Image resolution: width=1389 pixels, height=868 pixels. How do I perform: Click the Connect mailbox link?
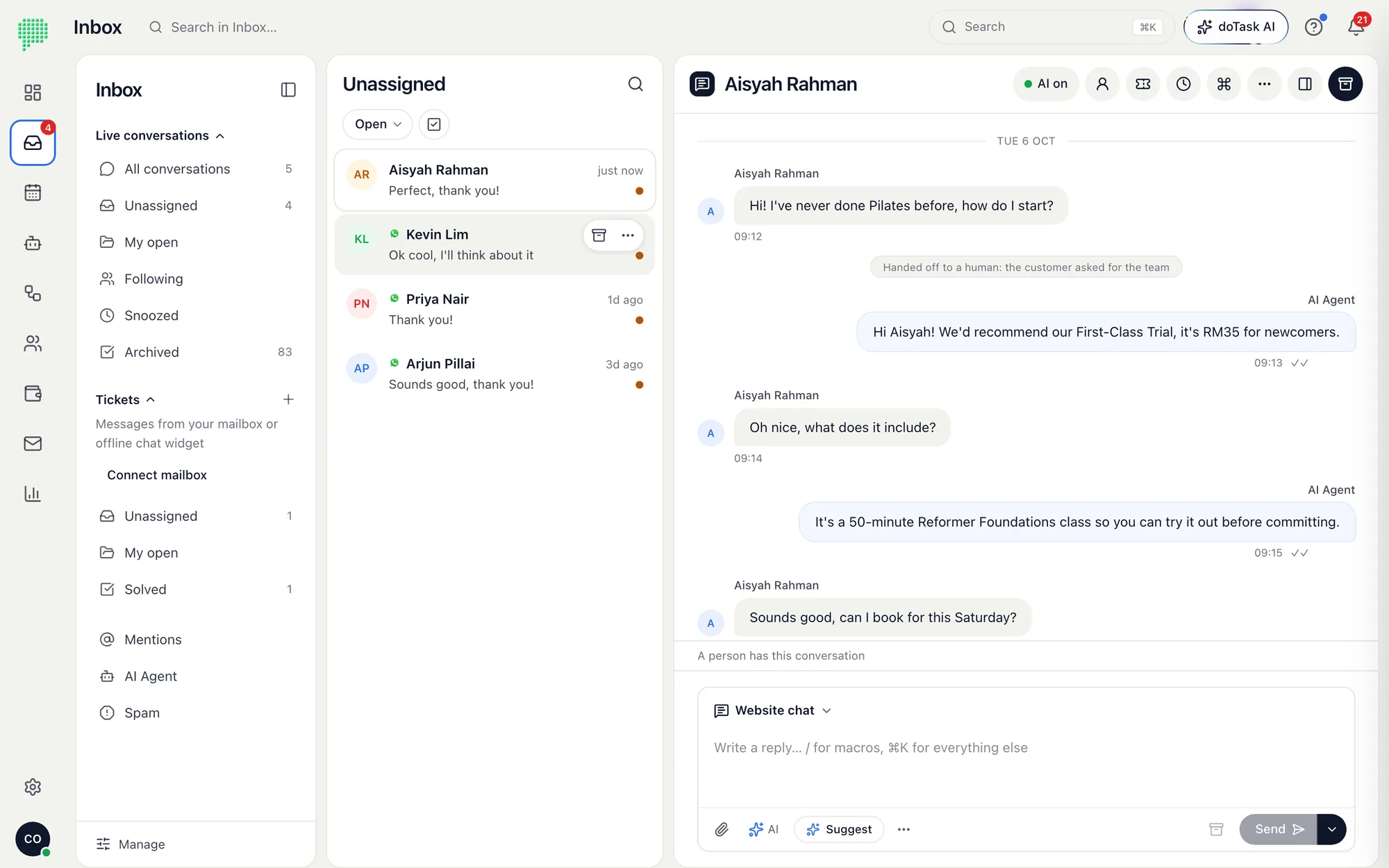[x=157, y=475]
